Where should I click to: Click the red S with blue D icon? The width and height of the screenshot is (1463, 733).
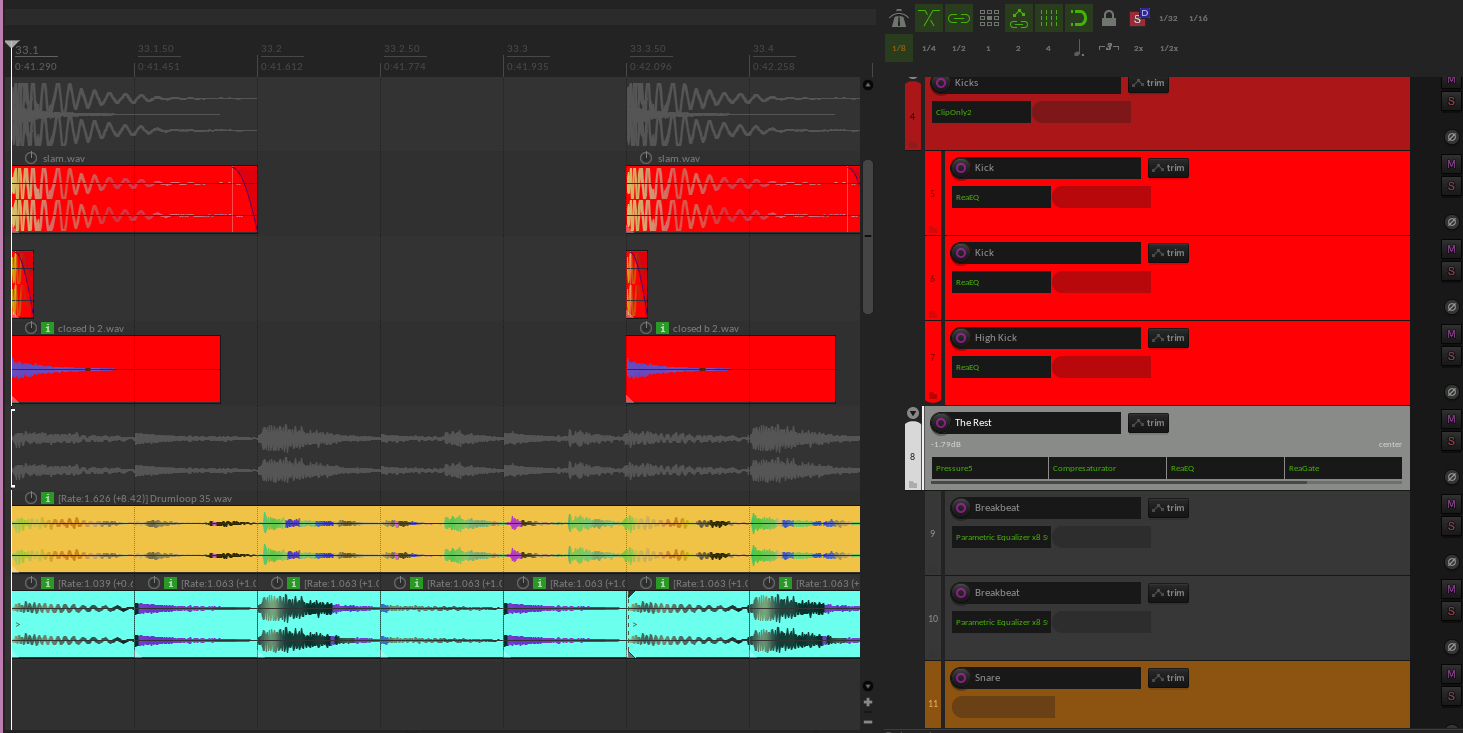pos(1138,18)
